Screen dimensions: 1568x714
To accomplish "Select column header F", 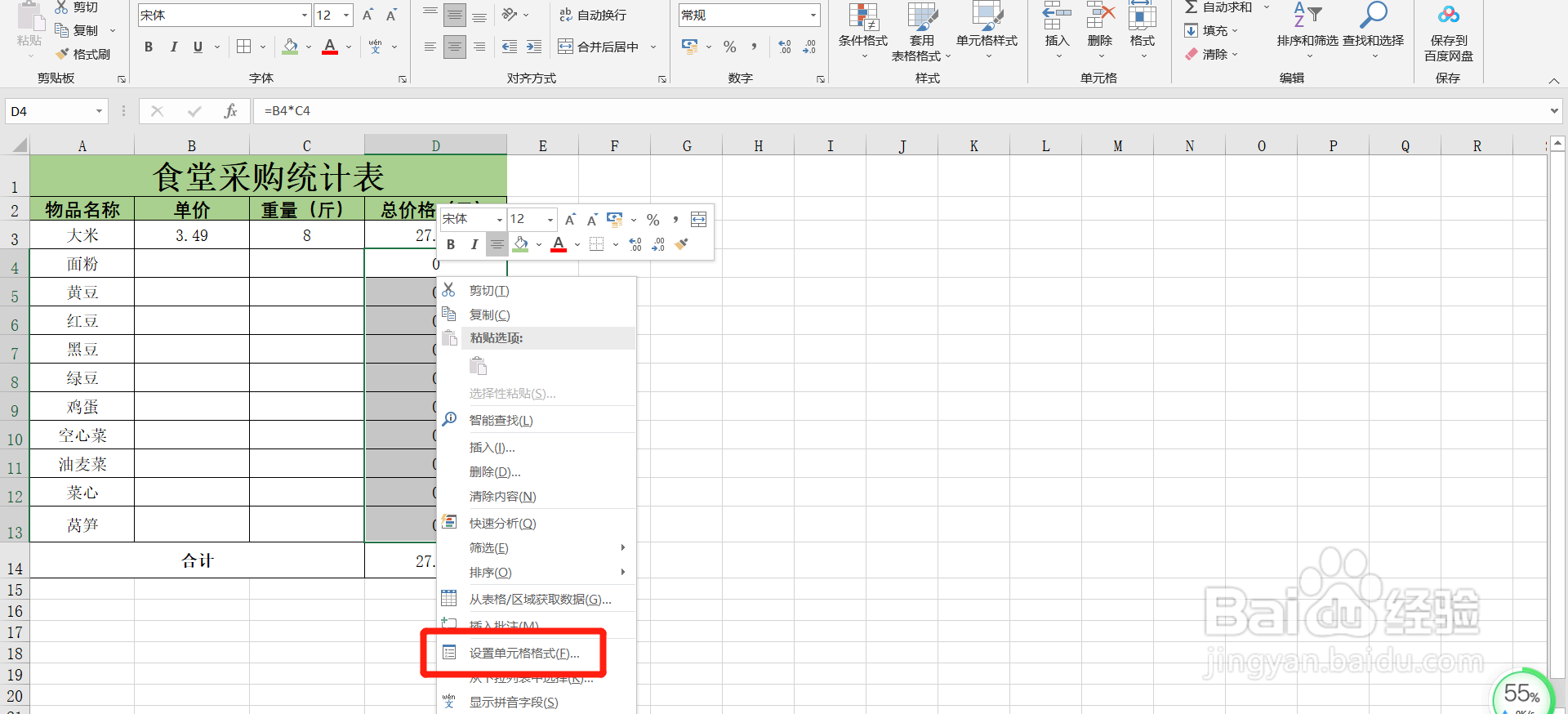I will click(x=614, y=145).
